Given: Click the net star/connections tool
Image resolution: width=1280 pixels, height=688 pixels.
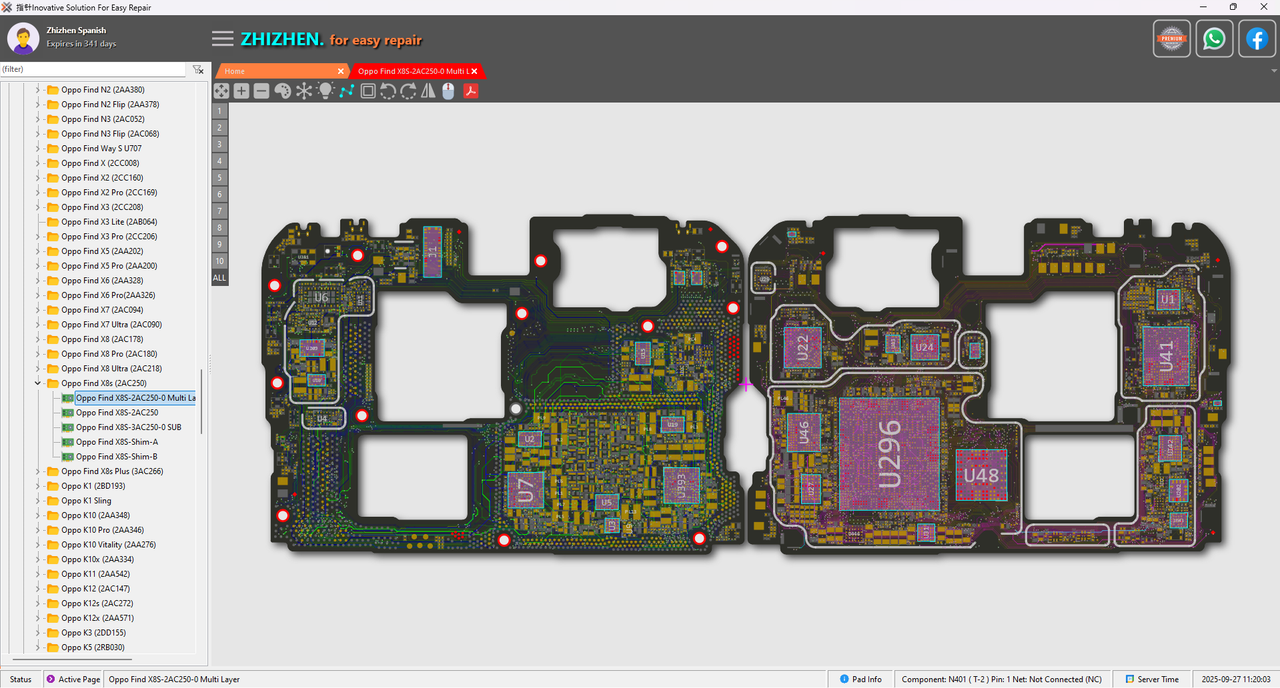Looking at the screenshot, I should coord(304,91).
